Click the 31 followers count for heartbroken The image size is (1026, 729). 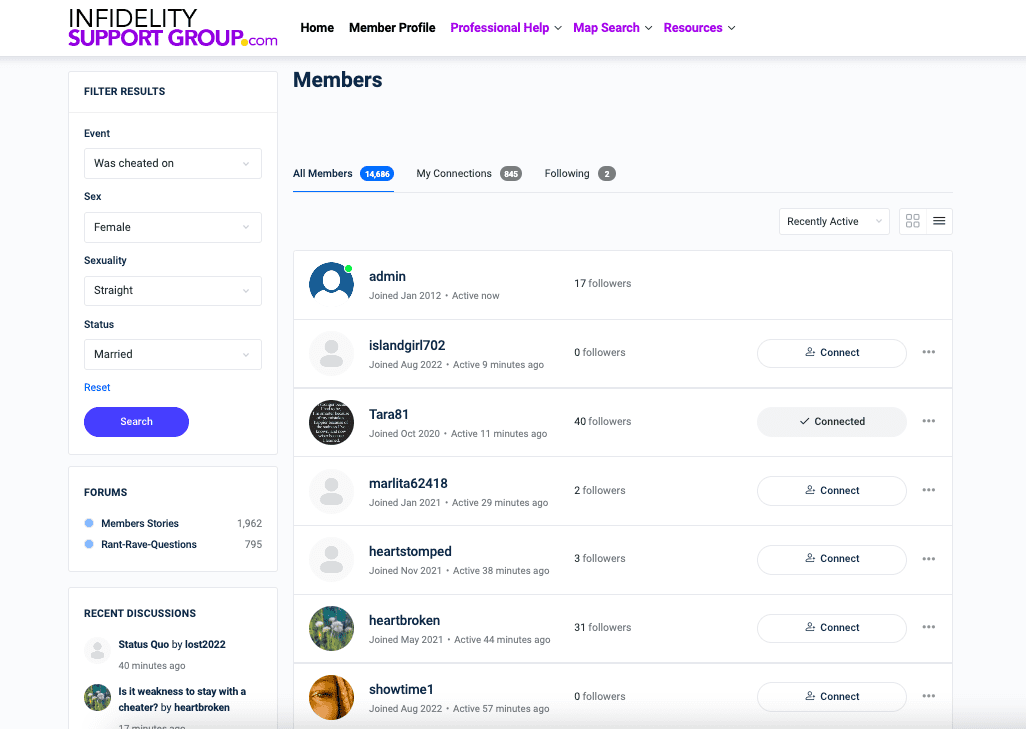[603, 628]
